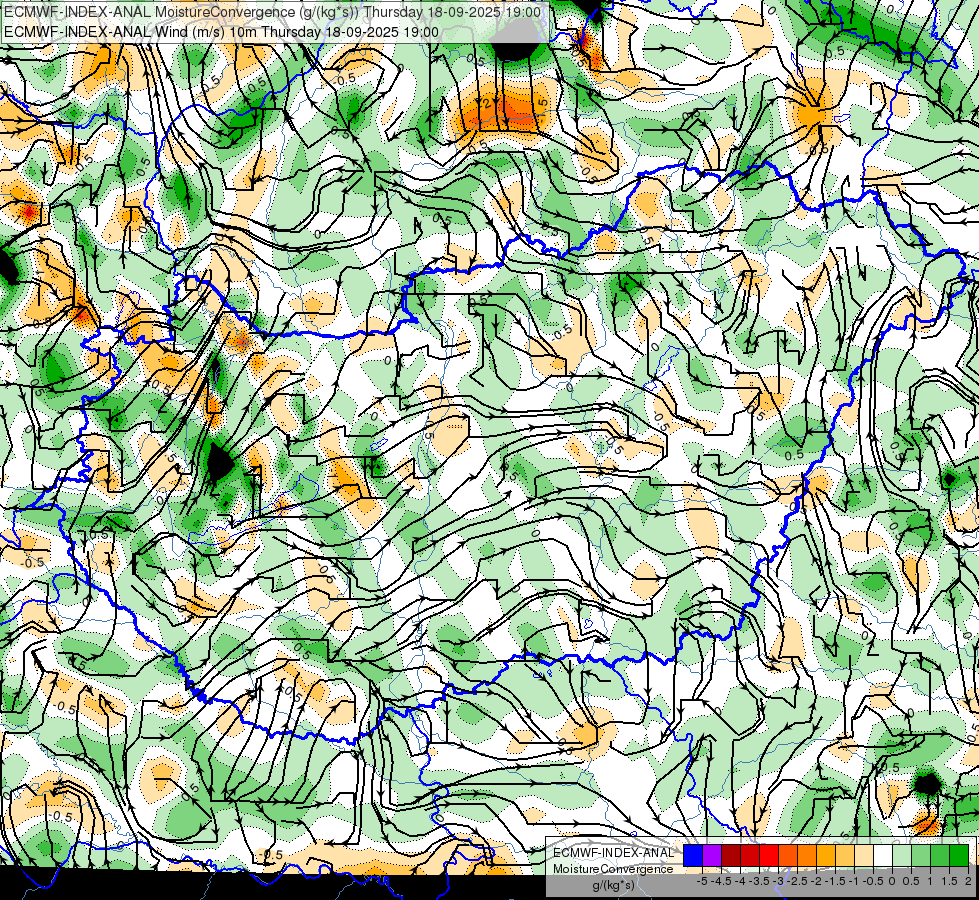979x900 pixels.
Task: Select the legend tick value -2.5
Action: (797, 881)
